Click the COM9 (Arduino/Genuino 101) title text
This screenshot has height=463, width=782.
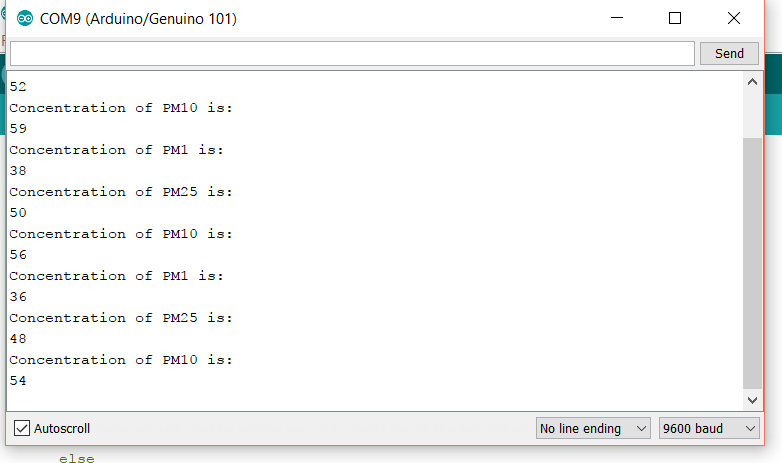(x=138, y=19)
